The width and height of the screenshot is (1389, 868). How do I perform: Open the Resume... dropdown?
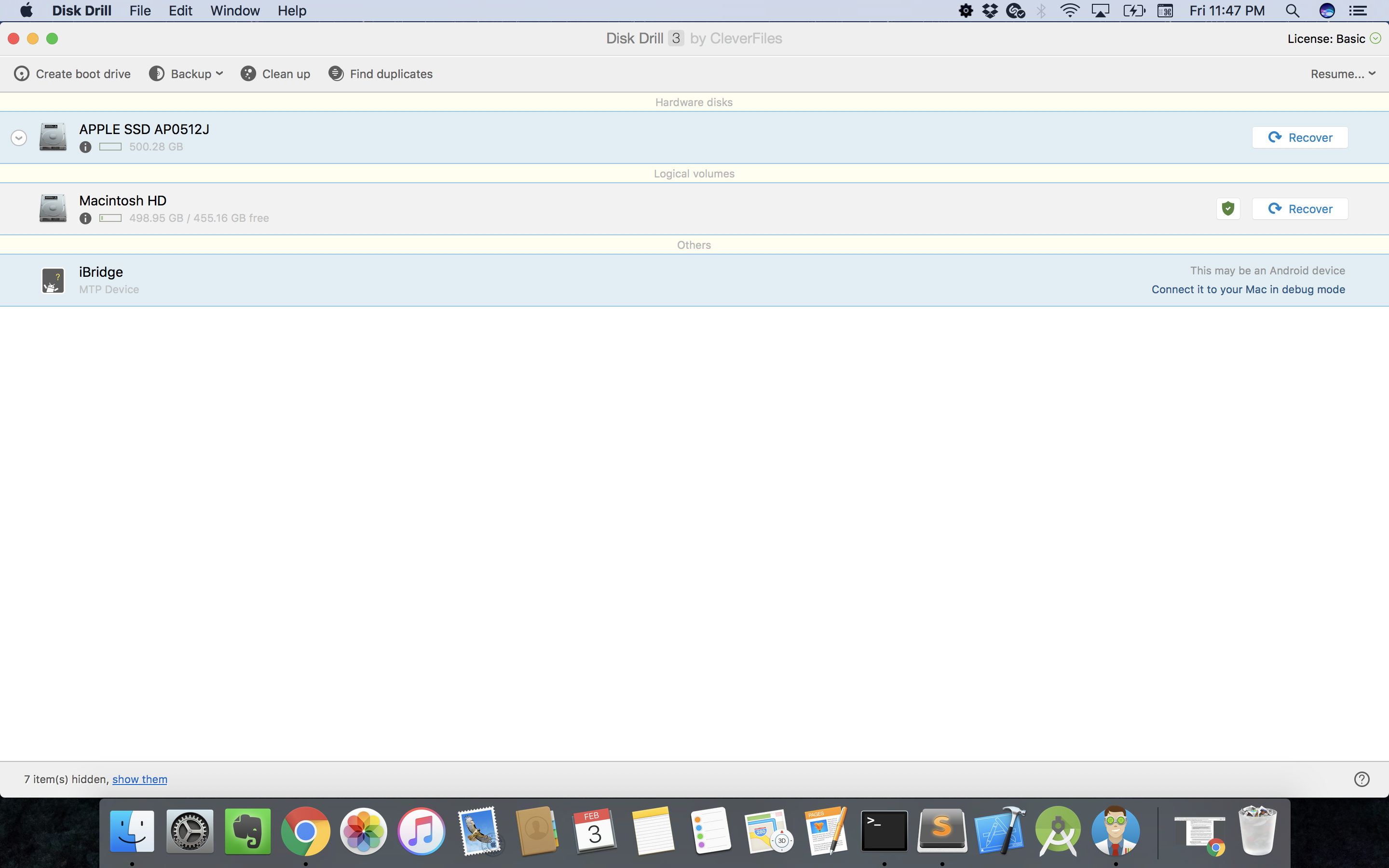[1343, 73]
